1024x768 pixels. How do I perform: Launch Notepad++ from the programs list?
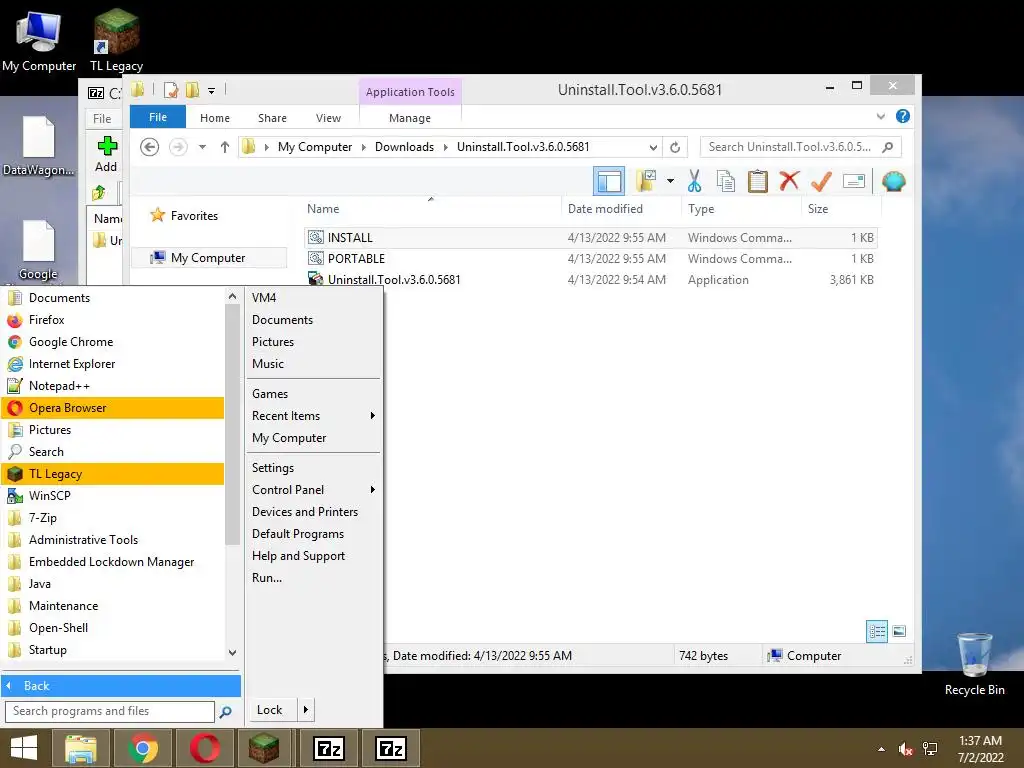tap(112, 386)
